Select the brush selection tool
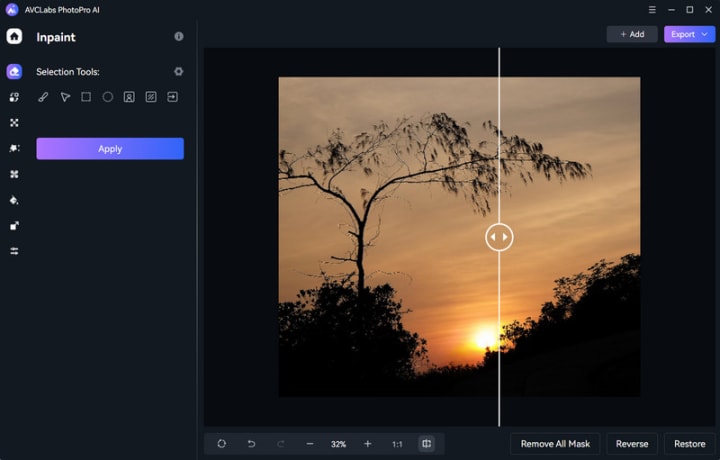720x460 pixels. point(43,97)
